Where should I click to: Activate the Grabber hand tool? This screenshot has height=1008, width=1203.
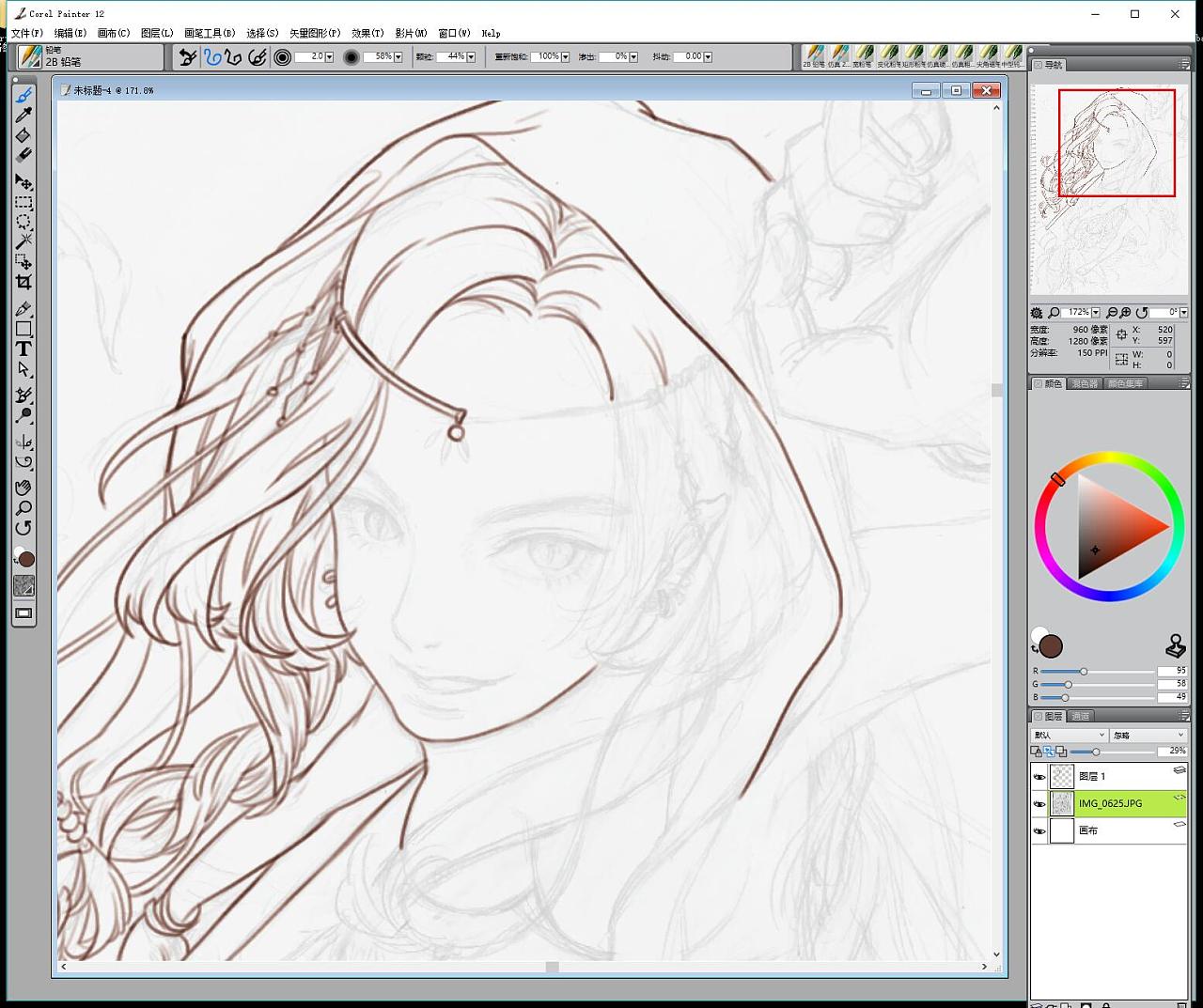click(23, 487)
